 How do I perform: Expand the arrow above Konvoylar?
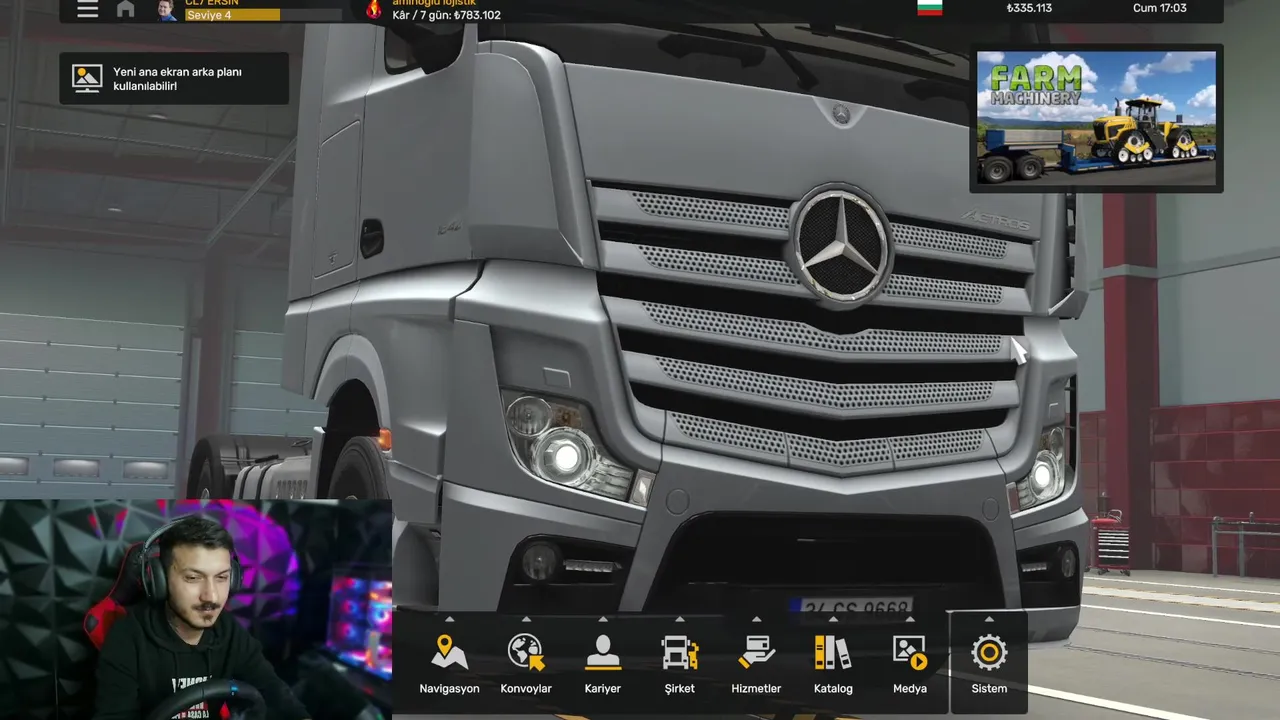click(x=526, y=619)
